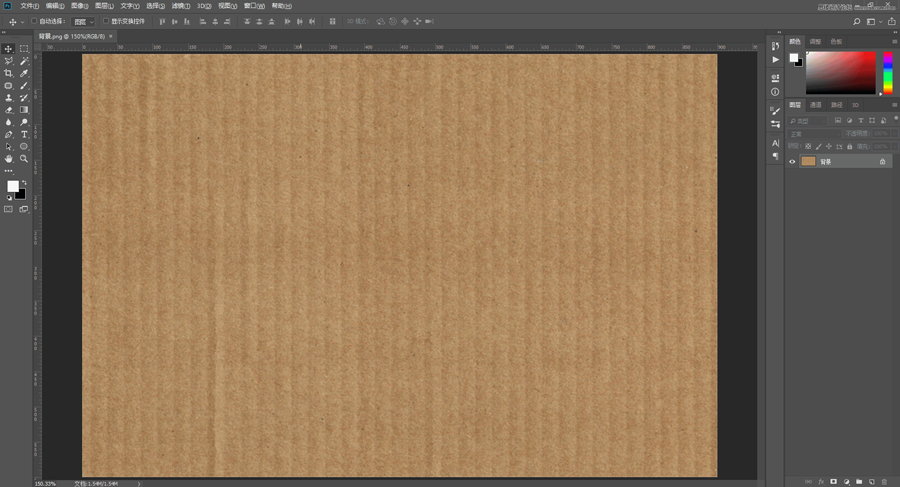
Task: Switch to the Channels tab
Action: (x=816, y=105)
